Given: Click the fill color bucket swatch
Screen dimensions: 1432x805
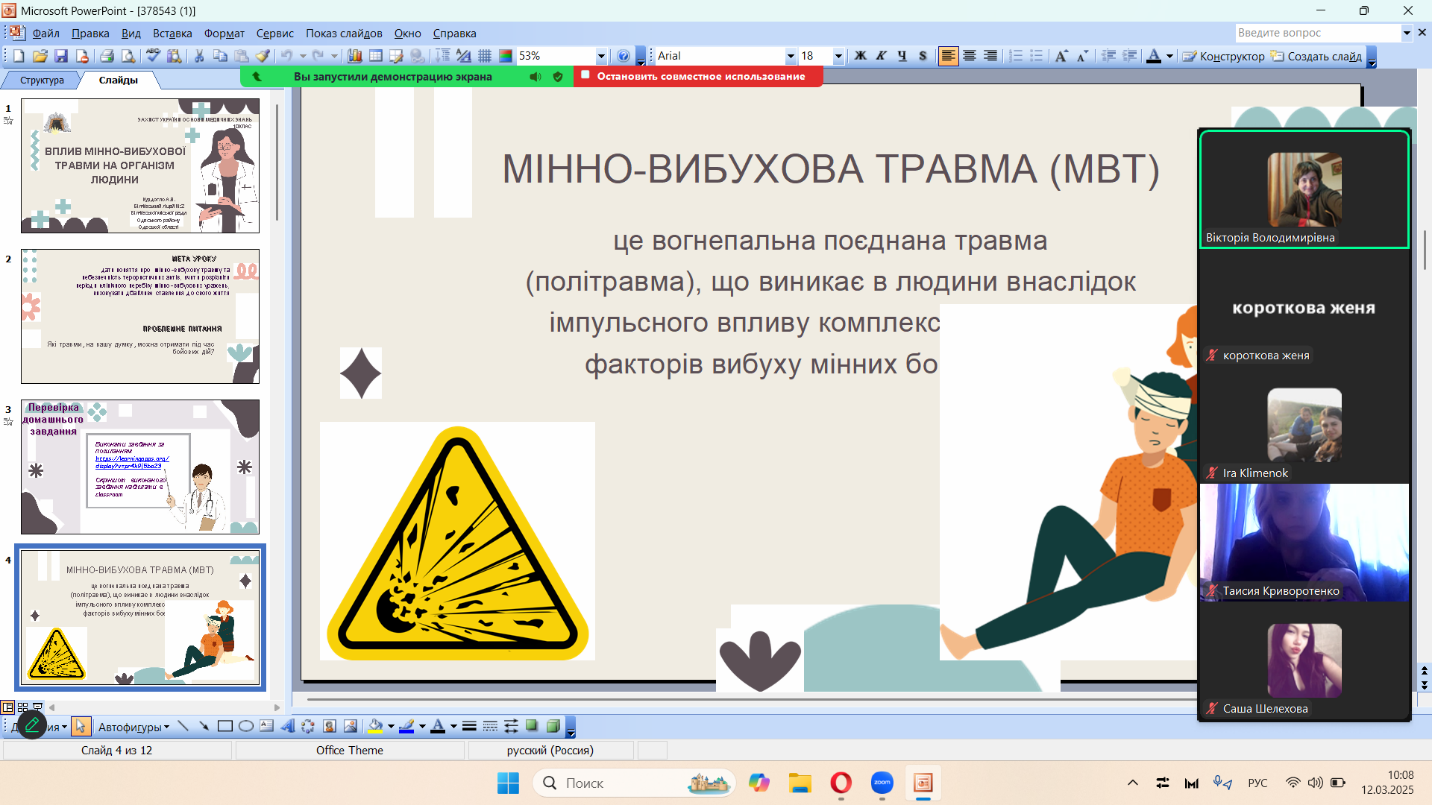Looking at the screenshot, I should point(375,726).
